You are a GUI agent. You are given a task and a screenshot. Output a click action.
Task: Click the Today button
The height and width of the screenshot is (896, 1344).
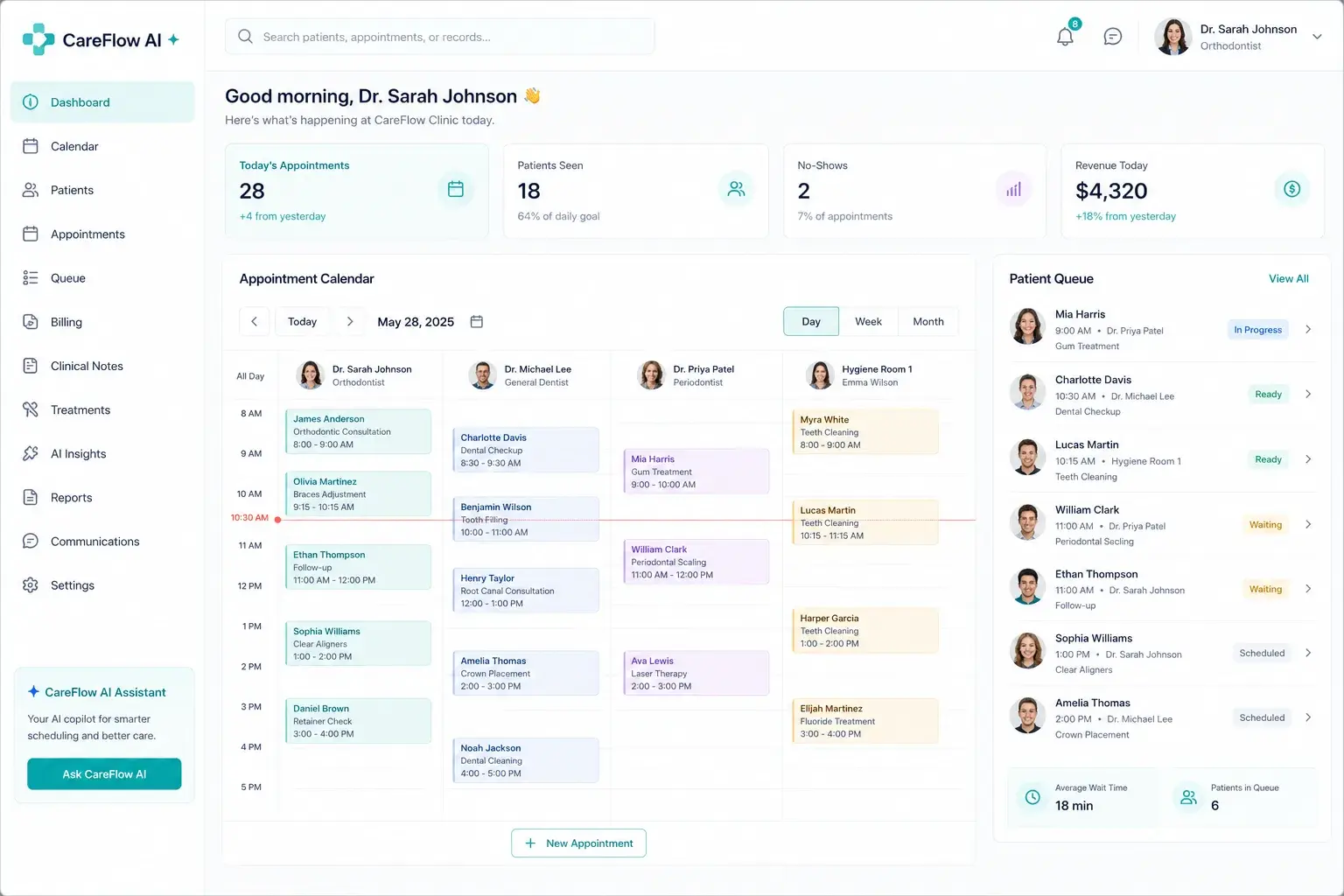[303, 322]
